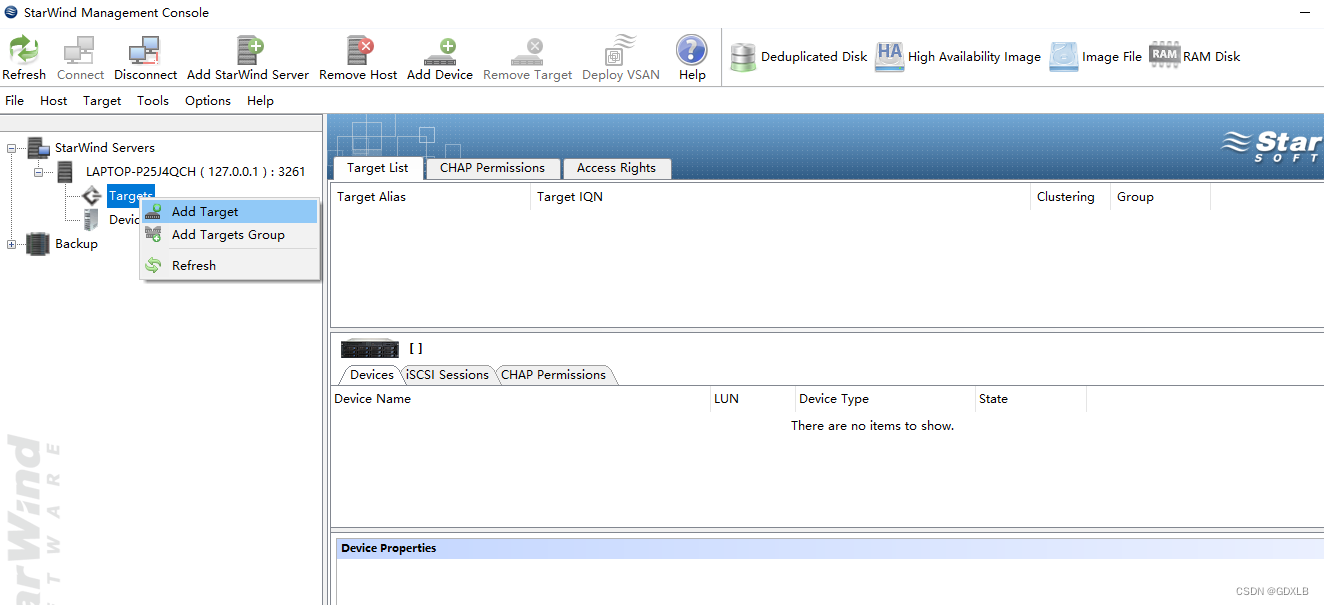The width and height of the screenshot is (1324, 605).
Task: Sort by Device Type column header
Action: [x=884, y=399]
